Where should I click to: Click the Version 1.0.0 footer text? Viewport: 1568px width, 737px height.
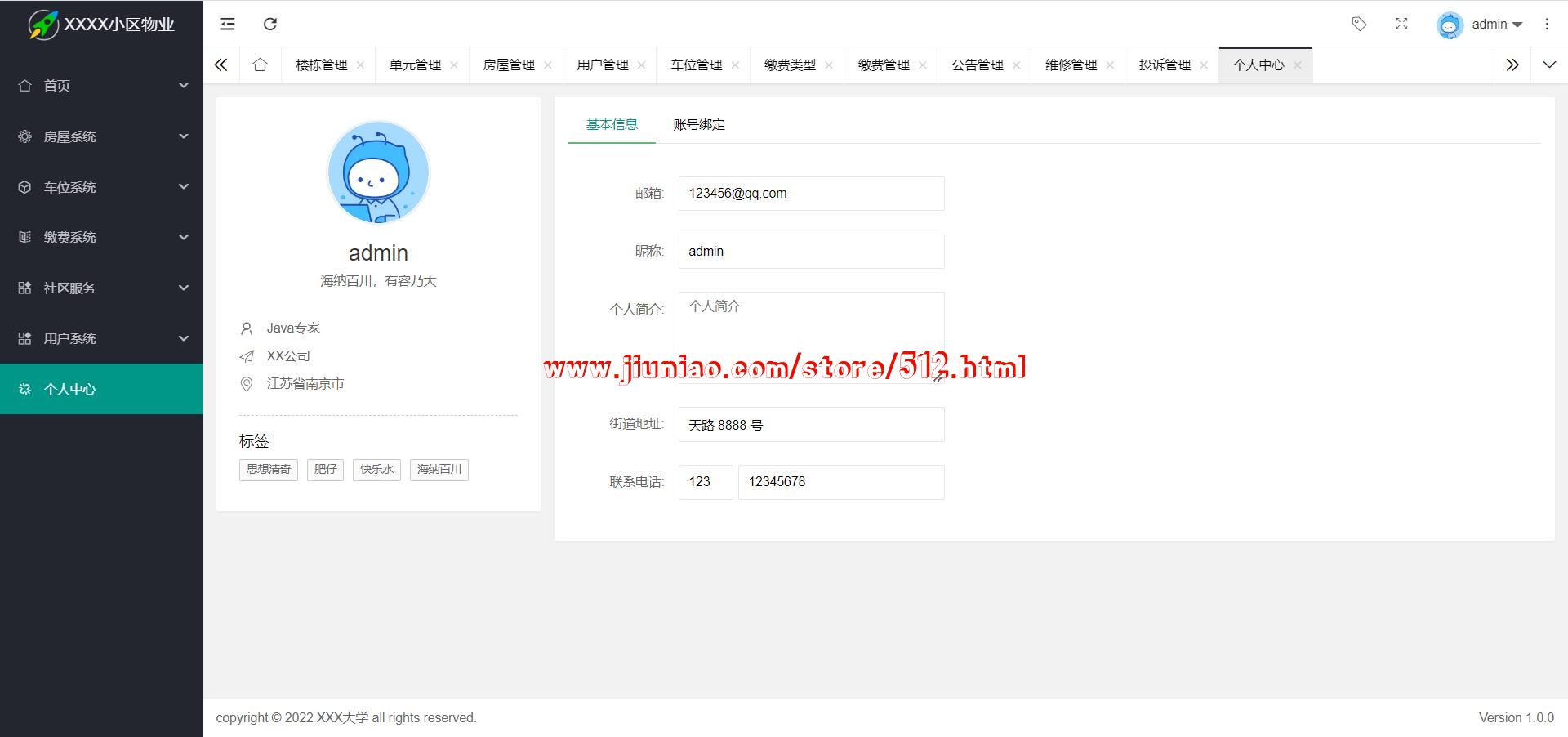(1517, 717)
